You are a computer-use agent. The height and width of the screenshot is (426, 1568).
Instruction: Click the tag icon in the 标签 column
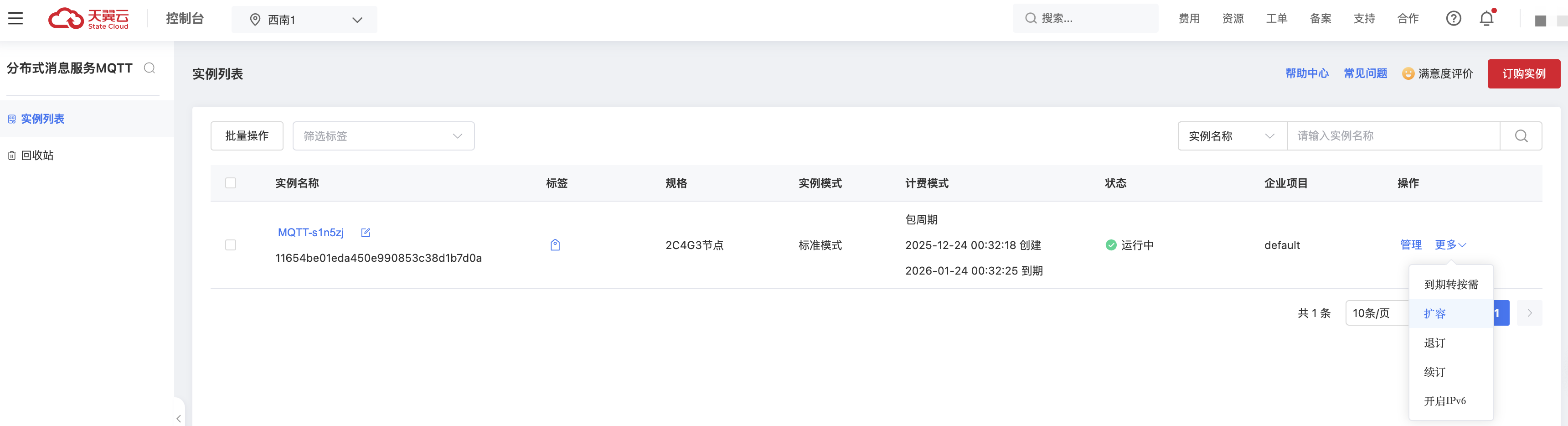coord(555,245)
